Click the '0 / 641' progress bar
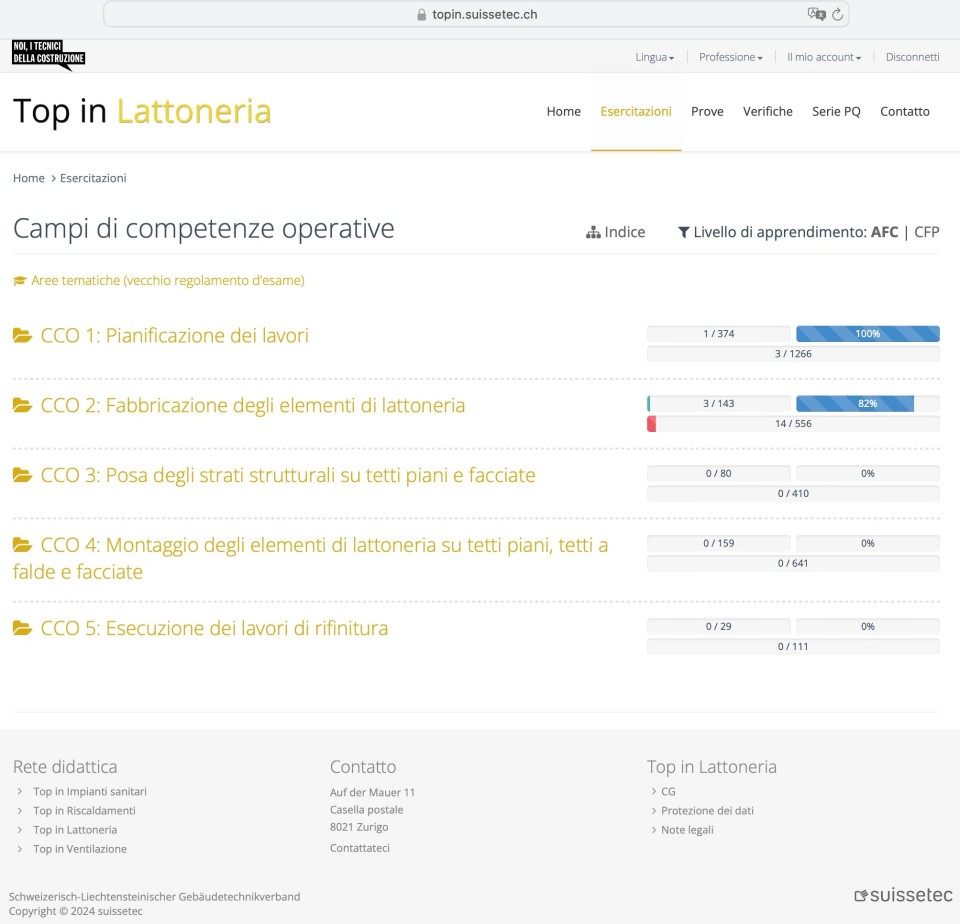Viewport: 960px width, 924px height. (x=793, y=563)
